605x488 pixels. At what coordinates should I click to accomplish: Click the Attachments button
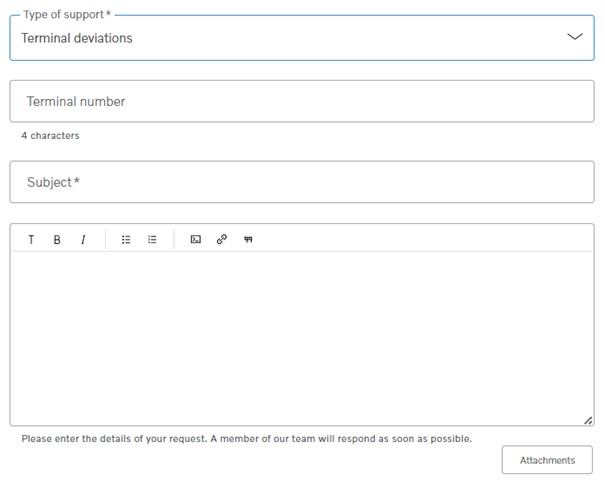pyautogui.click(x=547, y=460)
